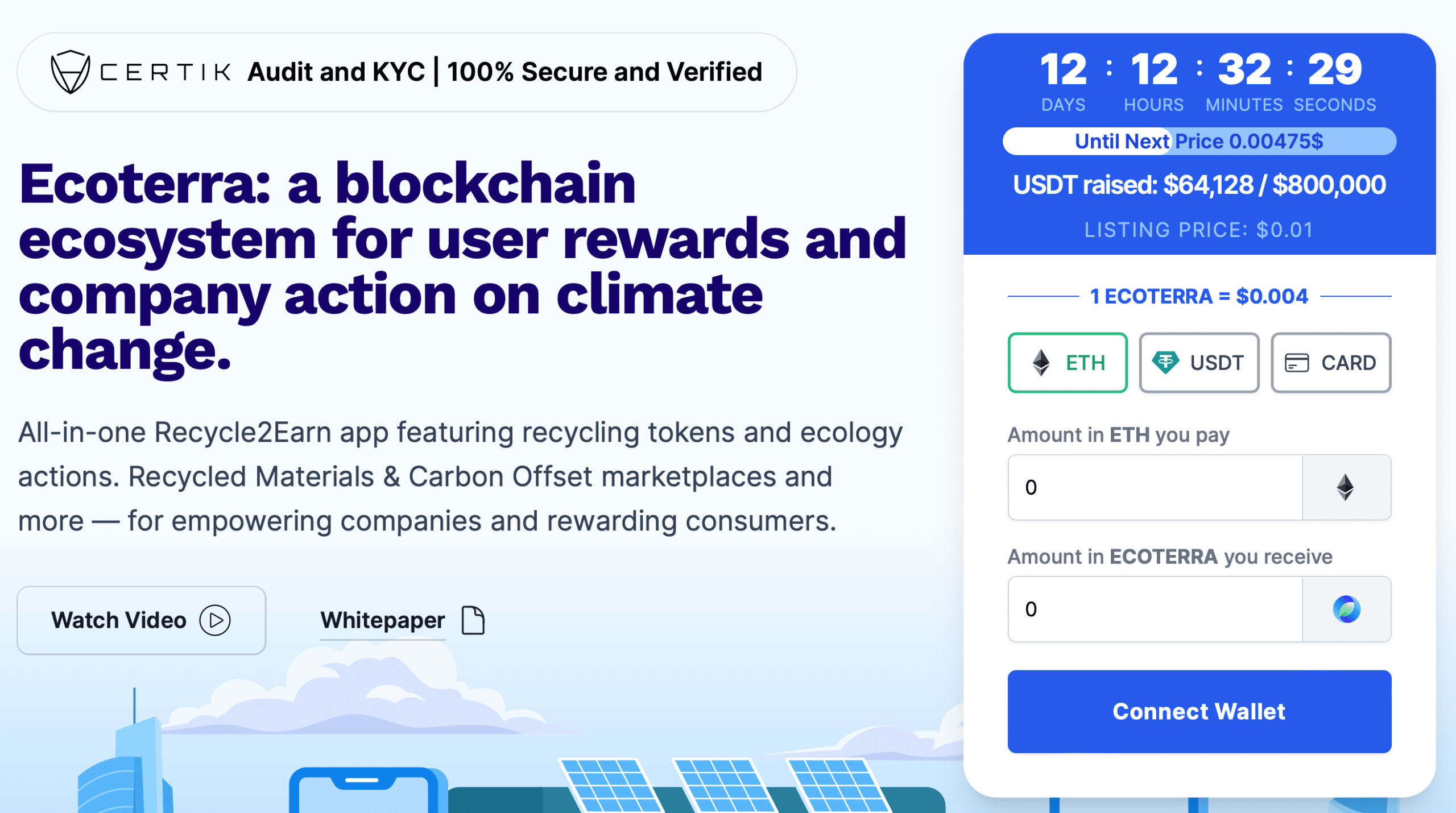Focus the Amount in ETH you pay field
Image resolution: width=1456 pixels, height=813 pixels.
click(1155, 487)
